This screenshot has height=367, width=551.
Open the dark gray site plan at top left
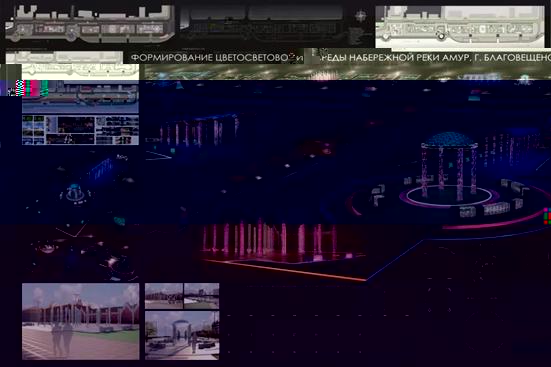[x=90, y=24]
